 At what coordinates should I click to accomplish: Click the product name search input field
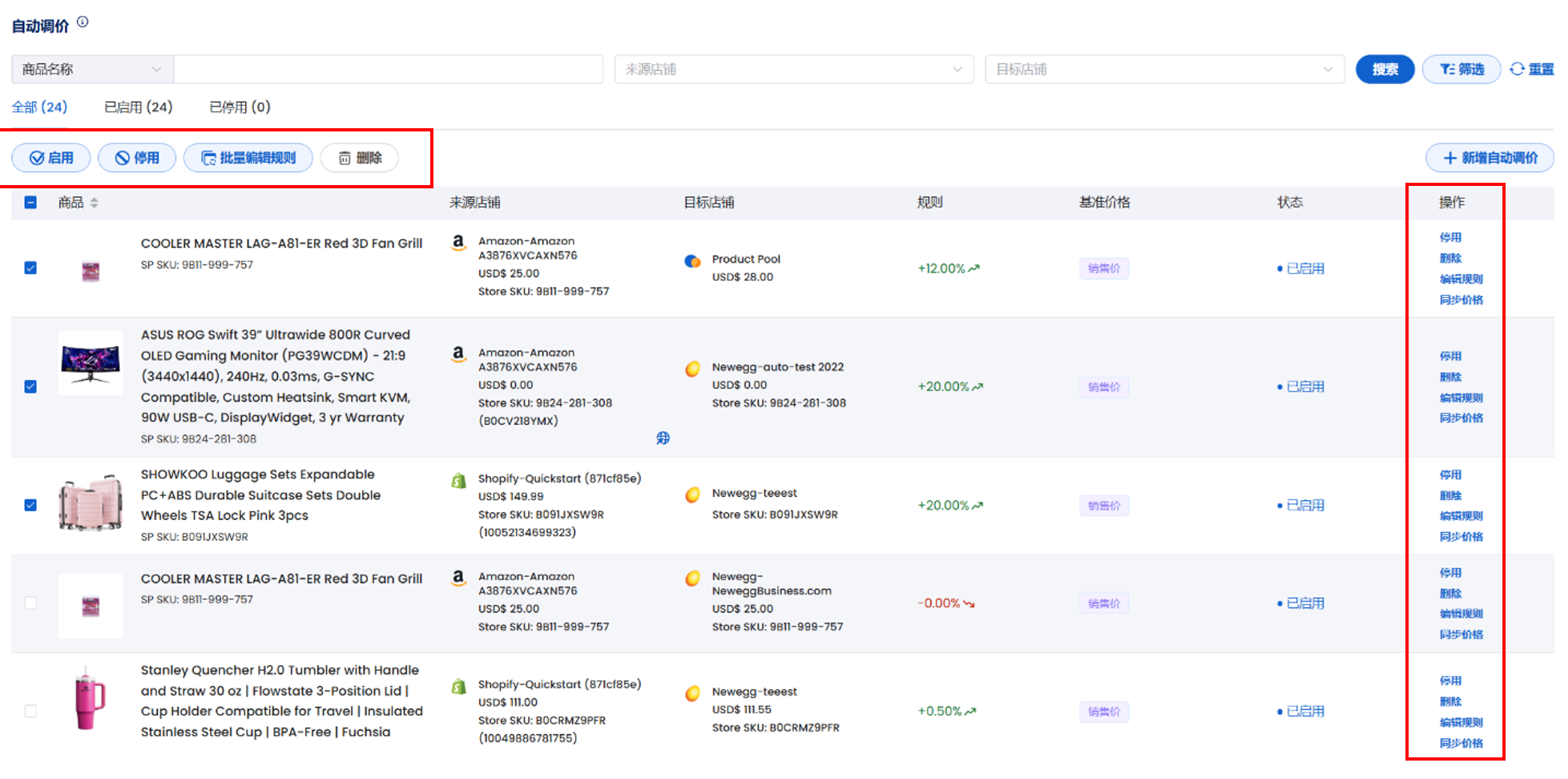click(388, 69)
